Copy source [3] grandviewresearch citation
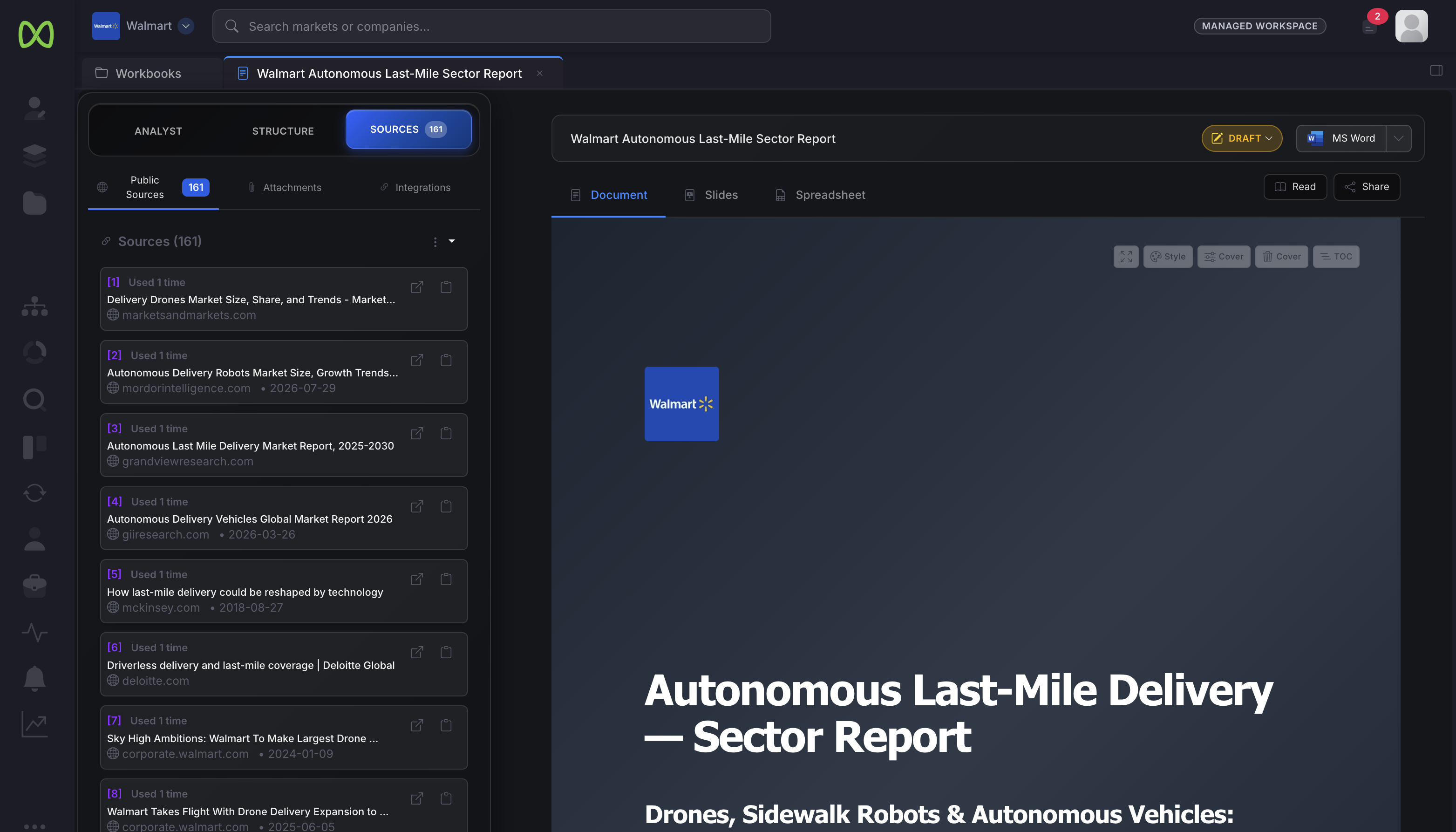The height and width of the screenshot is (832, 1456). point(446,433)
